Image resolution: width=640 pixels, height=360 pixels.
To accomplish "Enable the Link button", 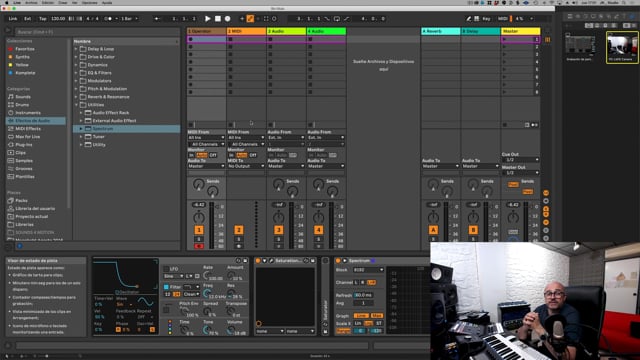I will click(13, 18).
